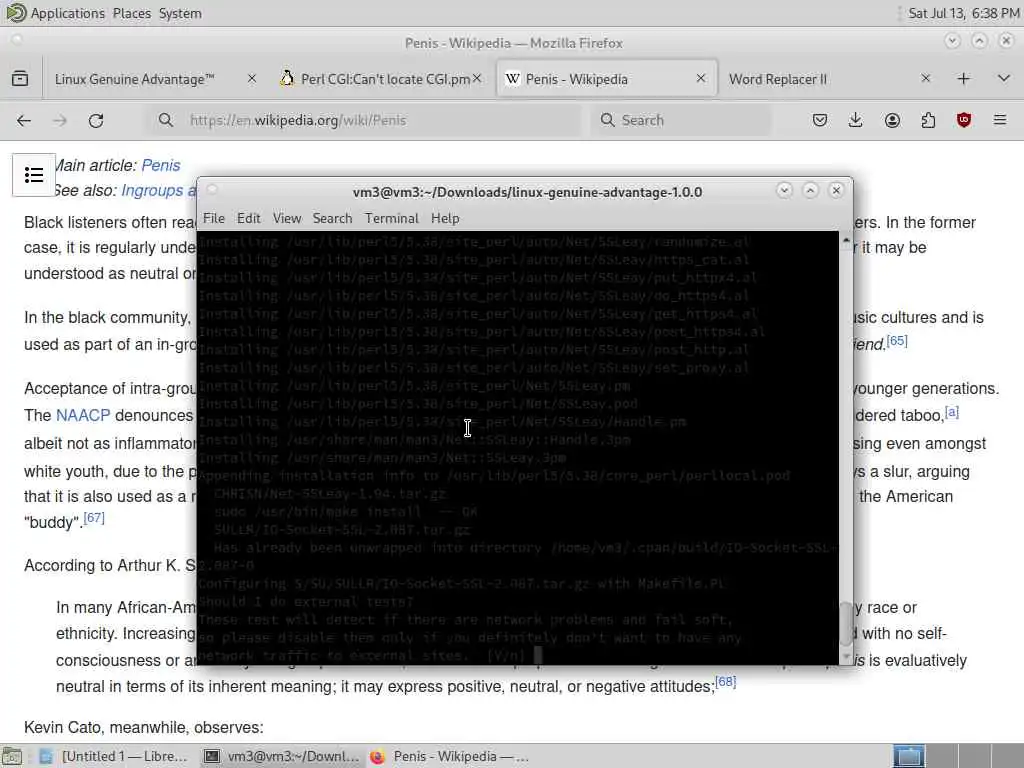This screenshot has height=768, width=1024.
Task: Open System menu in top panel
Action: pos(180,13)
